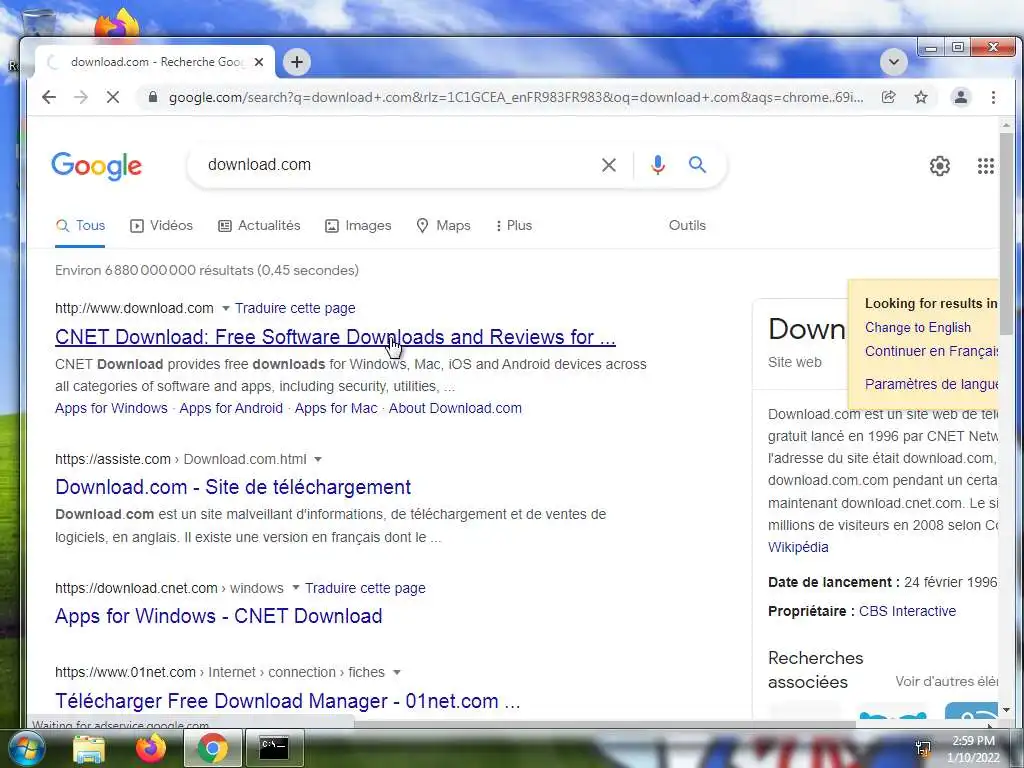Click the site lock icon in address bar
Image resolution: width=1024 pixels, height=768 pixels.
click(153, 97)
